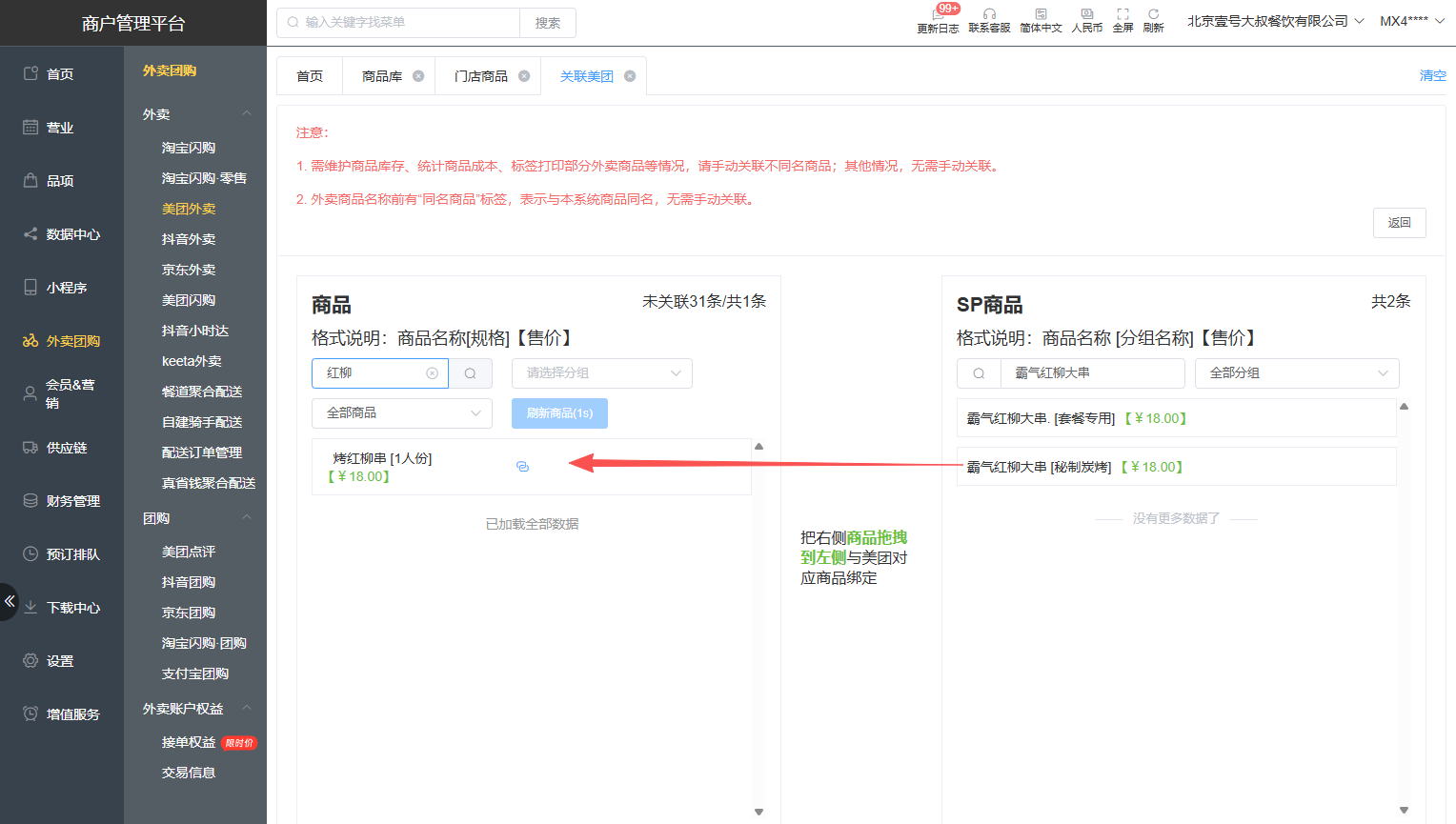Switch to 门店商品 tab

481,76
